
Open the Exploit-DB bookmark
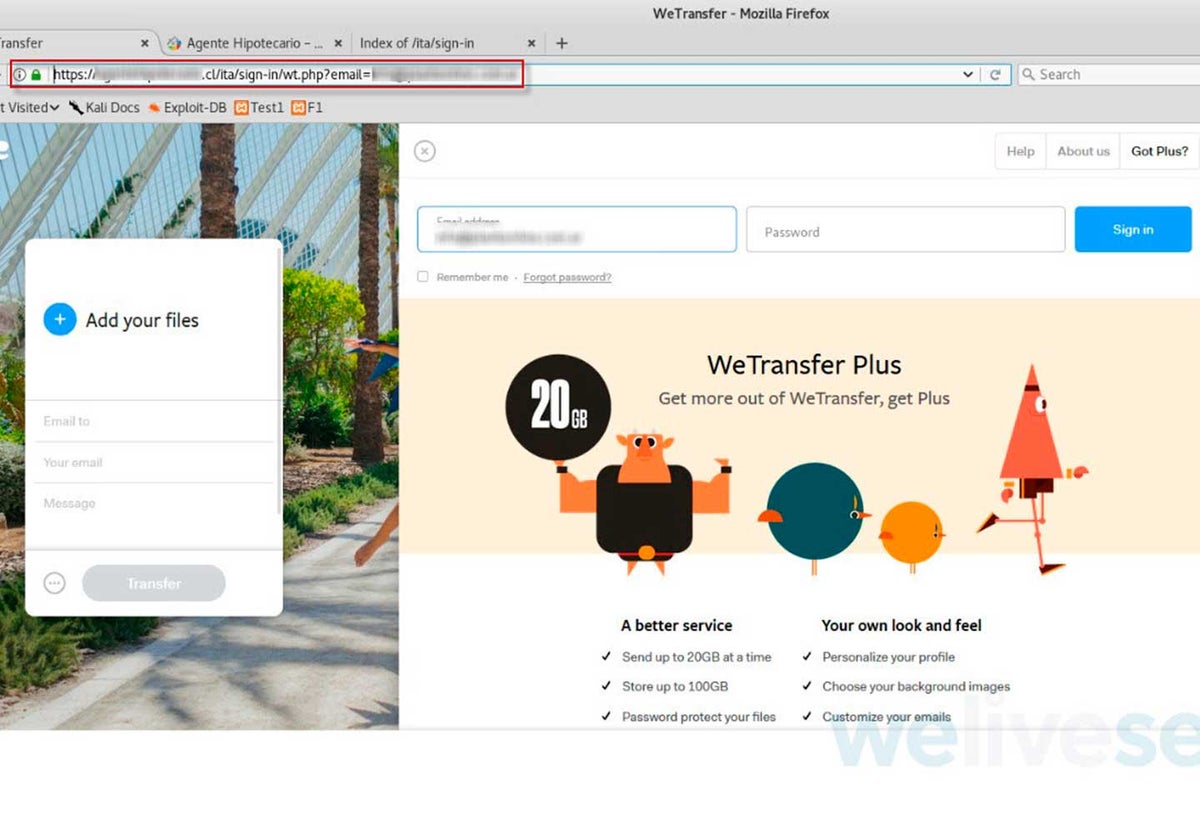tap(187, 107)
